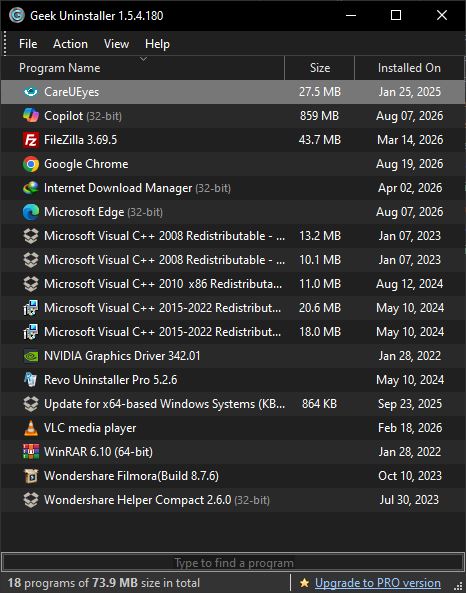Sort list by Installed On column
The width and height of the screenshot is (466, 593).
(409, 68)
